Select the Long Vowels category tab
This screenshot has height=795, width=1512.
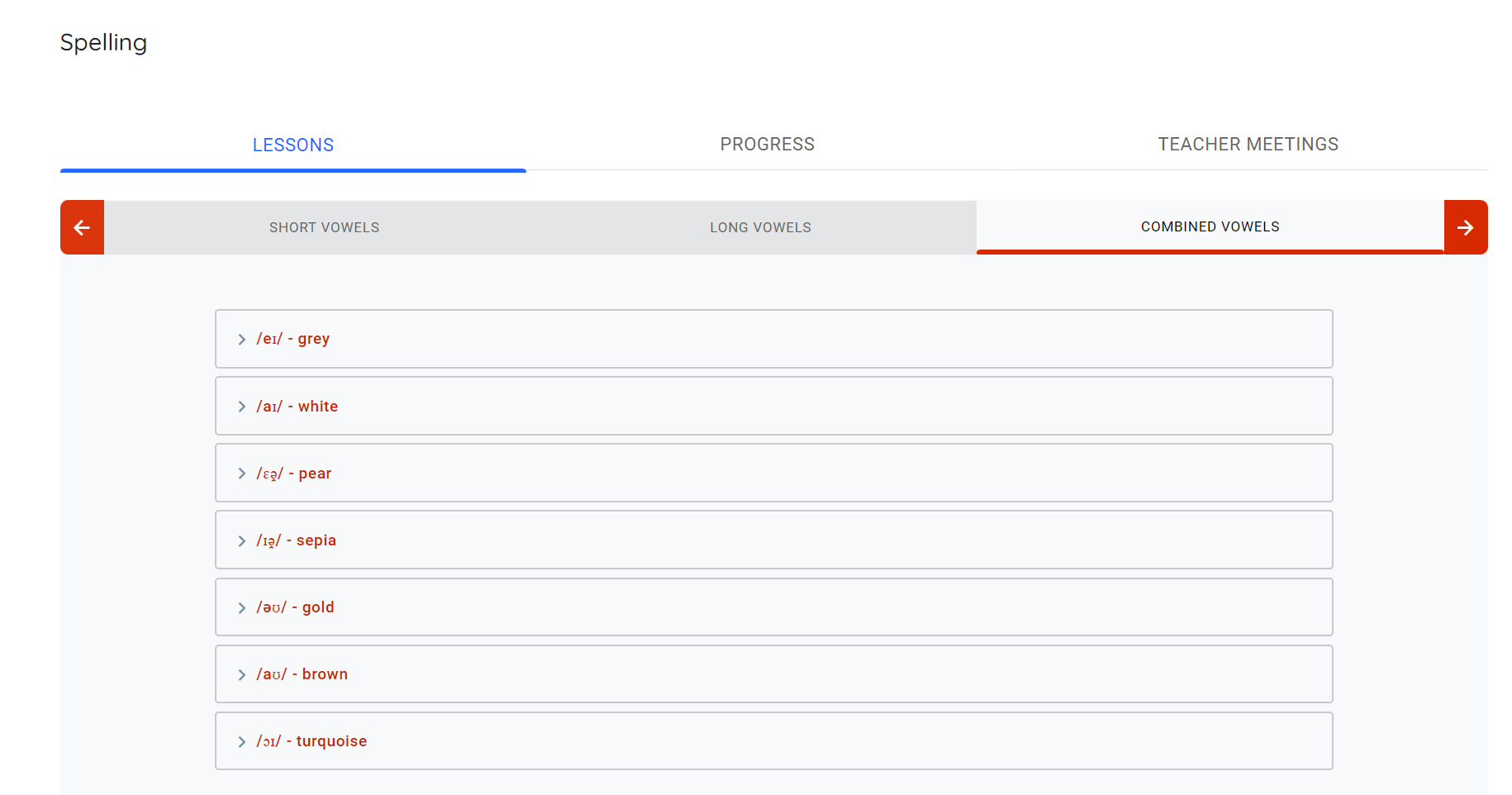pos(760,227)
